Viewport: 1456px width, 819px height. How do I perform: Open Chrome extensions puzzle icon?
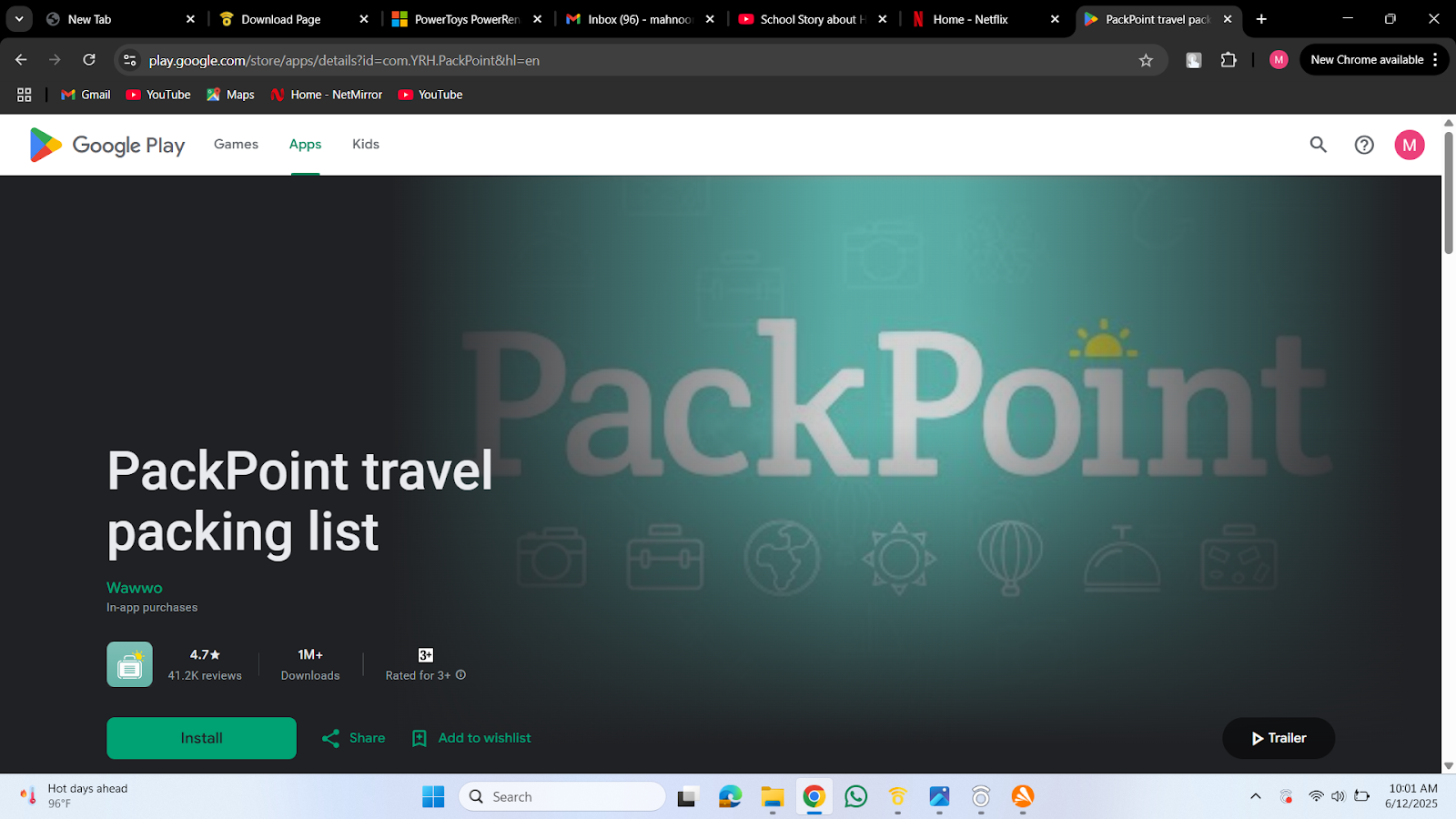1228,60
